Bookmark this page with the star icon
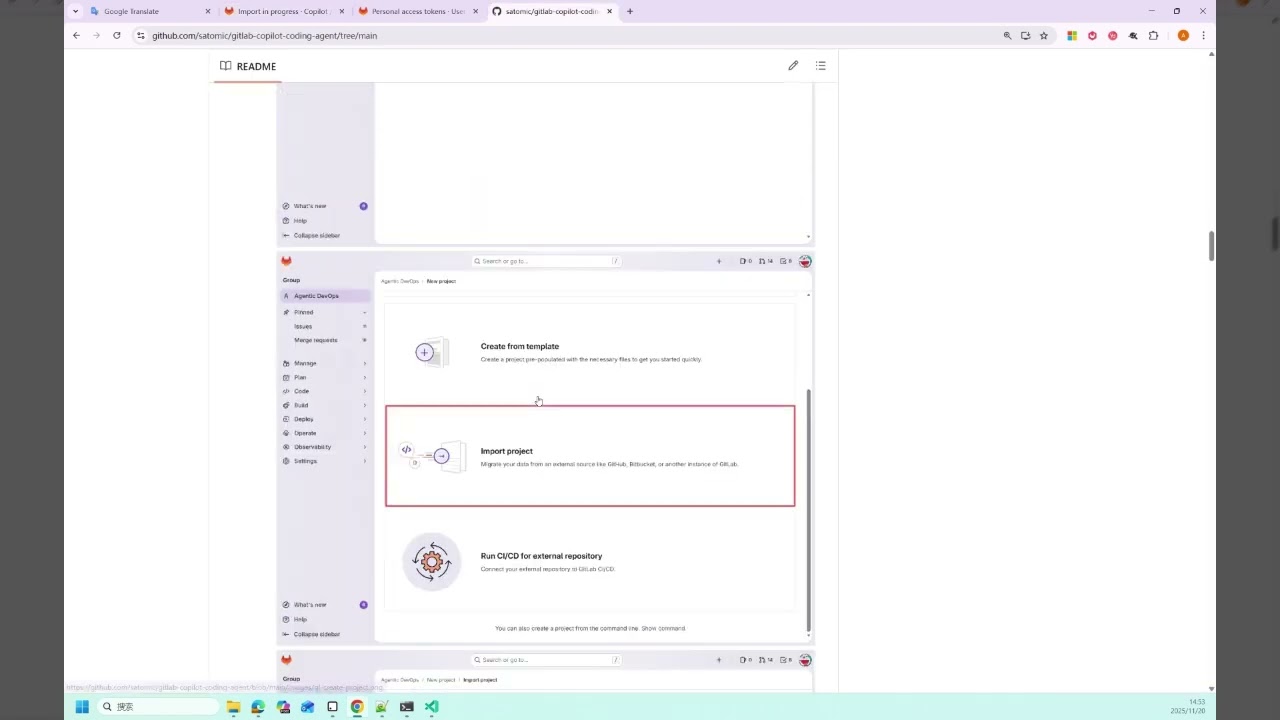Viewport: 1280px width, 720px height. click(x=1043, y=35)
